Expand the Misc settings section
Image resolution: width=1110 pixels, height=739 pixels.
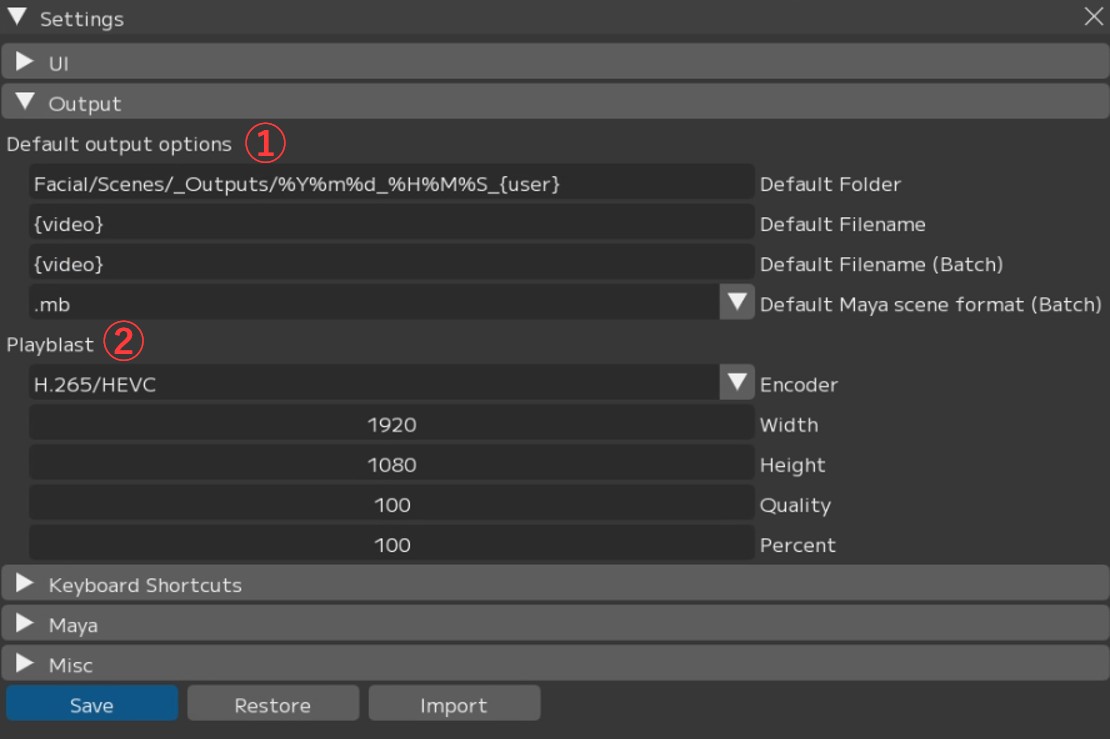click(x=26, y=665)
